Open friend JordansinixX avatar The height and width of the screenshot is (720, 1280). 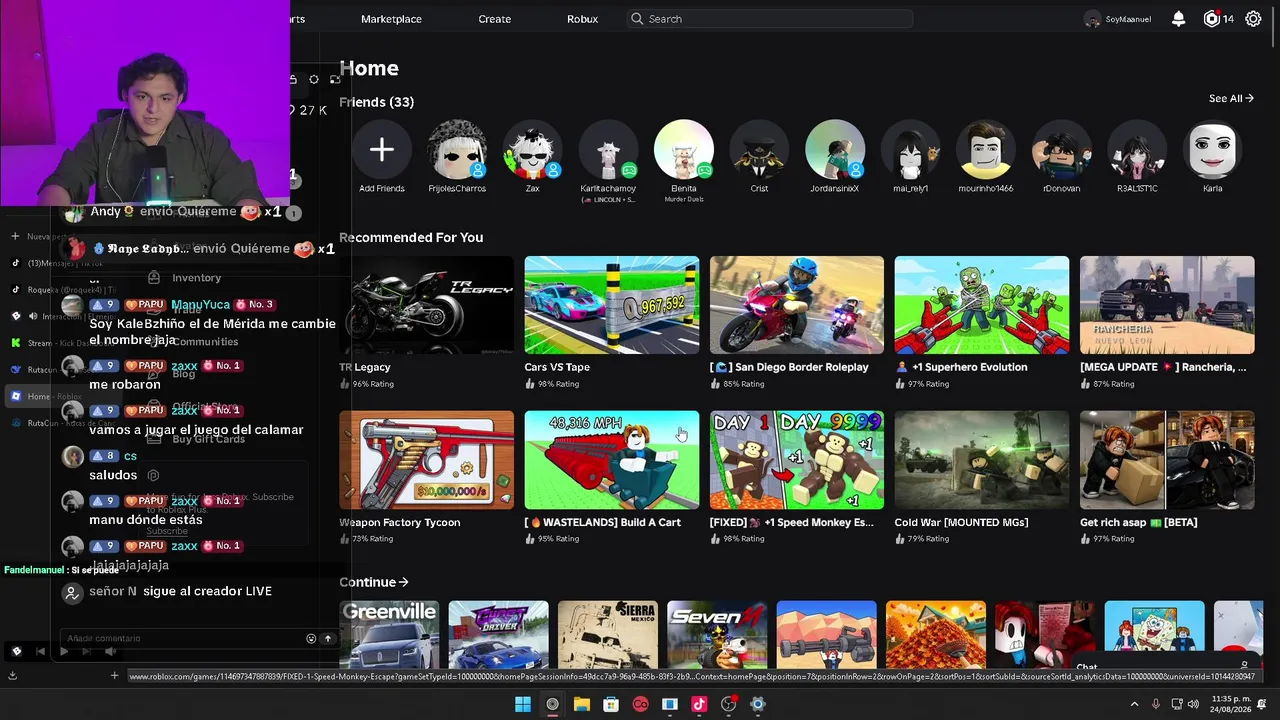835,150
